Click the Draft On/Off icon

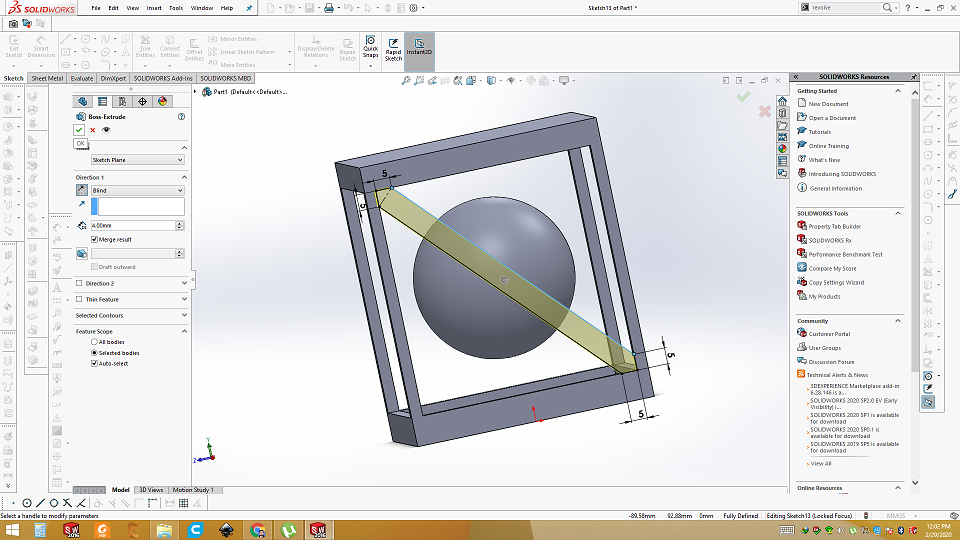coord(81,253)
